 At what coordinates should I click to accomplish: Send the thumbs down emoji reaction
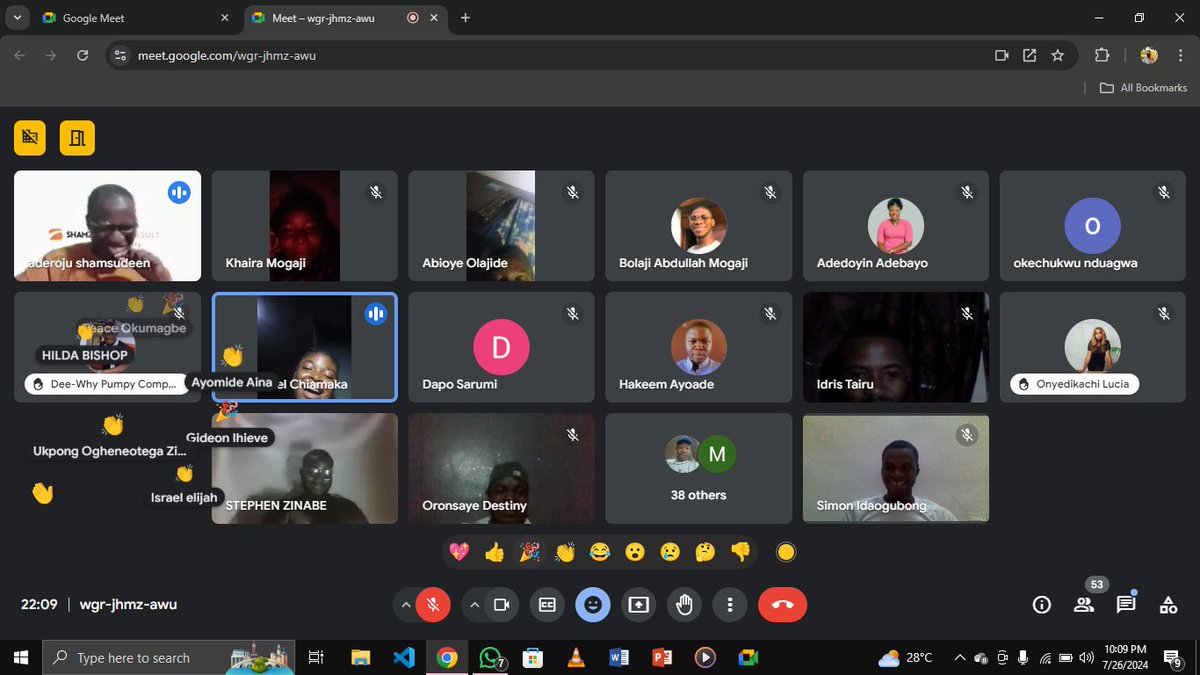740,551
